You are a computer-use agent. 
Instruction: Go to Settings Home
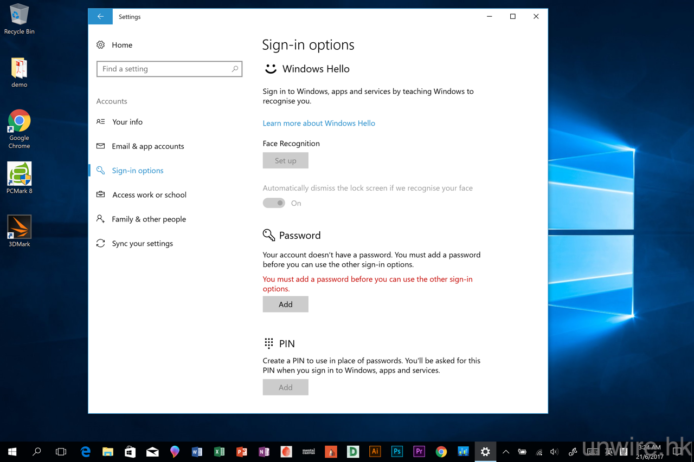[121, 45]
